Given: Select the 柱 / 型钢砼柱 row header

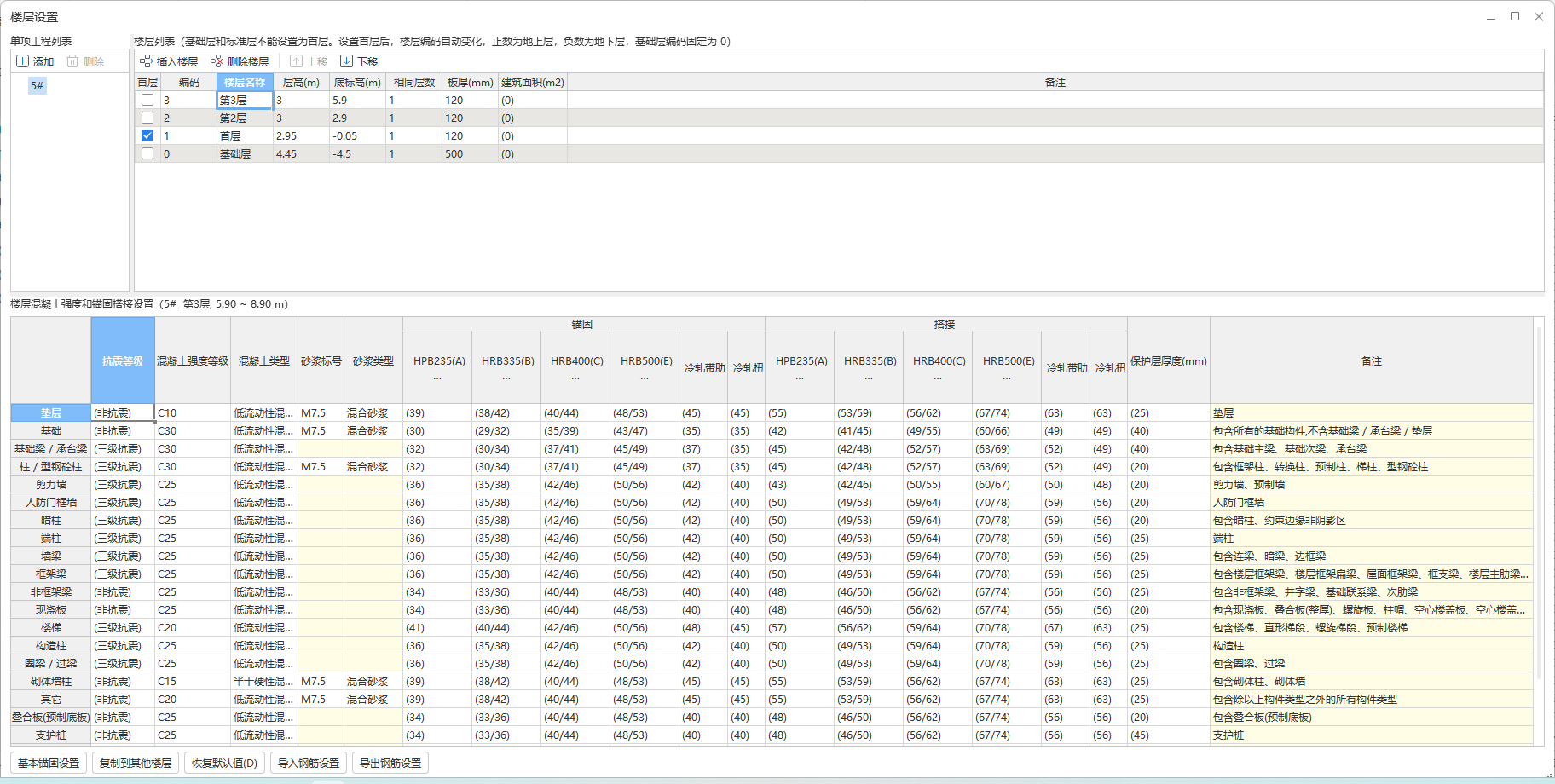Looking at the screenshot, I should point(51,467).
